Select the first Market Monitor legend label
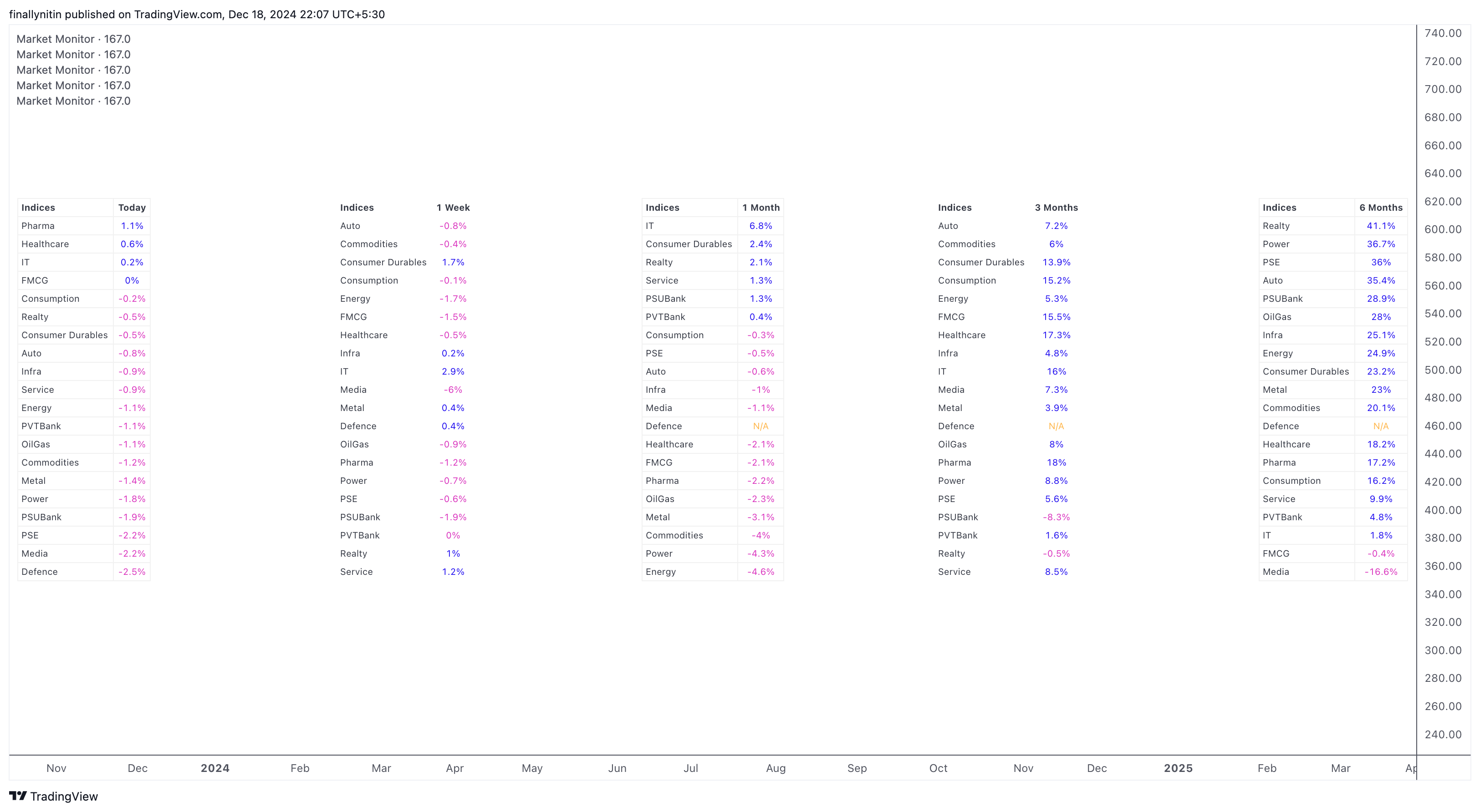Image resolution: width=1480 pixels, height=812 pixels. pos(73,39)
